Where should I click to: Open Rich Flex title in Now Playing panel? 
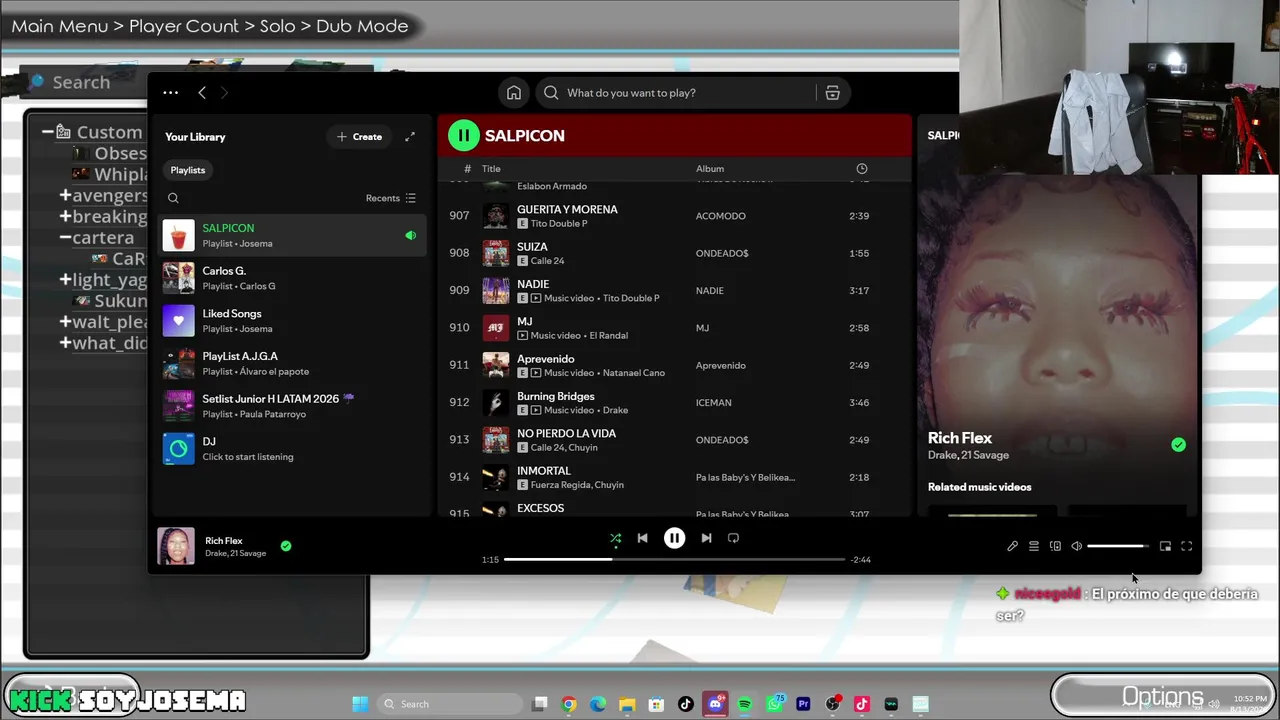click(960, 438)
